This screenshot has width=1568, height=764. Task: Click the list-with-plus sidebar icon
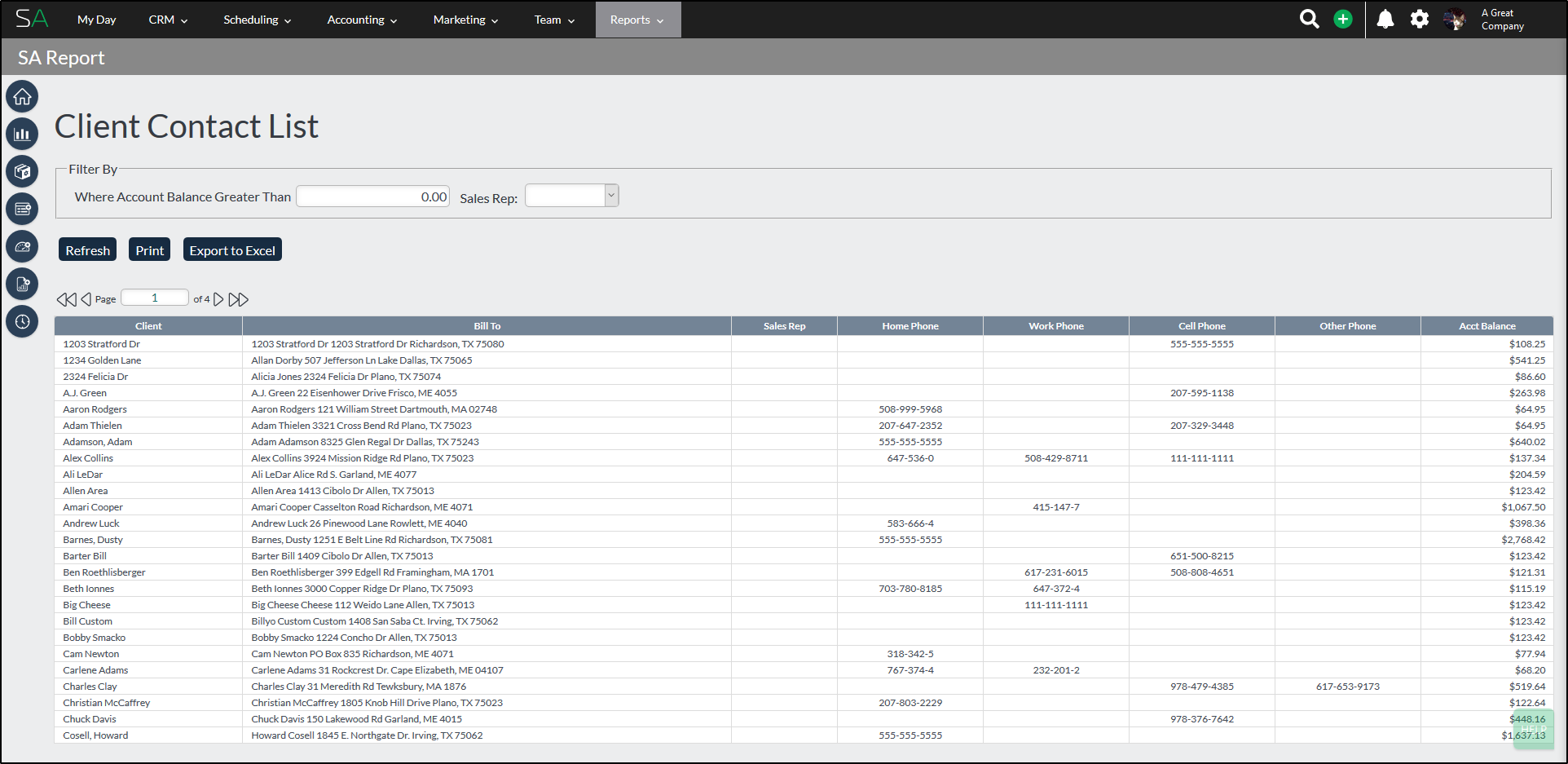tap(22, 209)
